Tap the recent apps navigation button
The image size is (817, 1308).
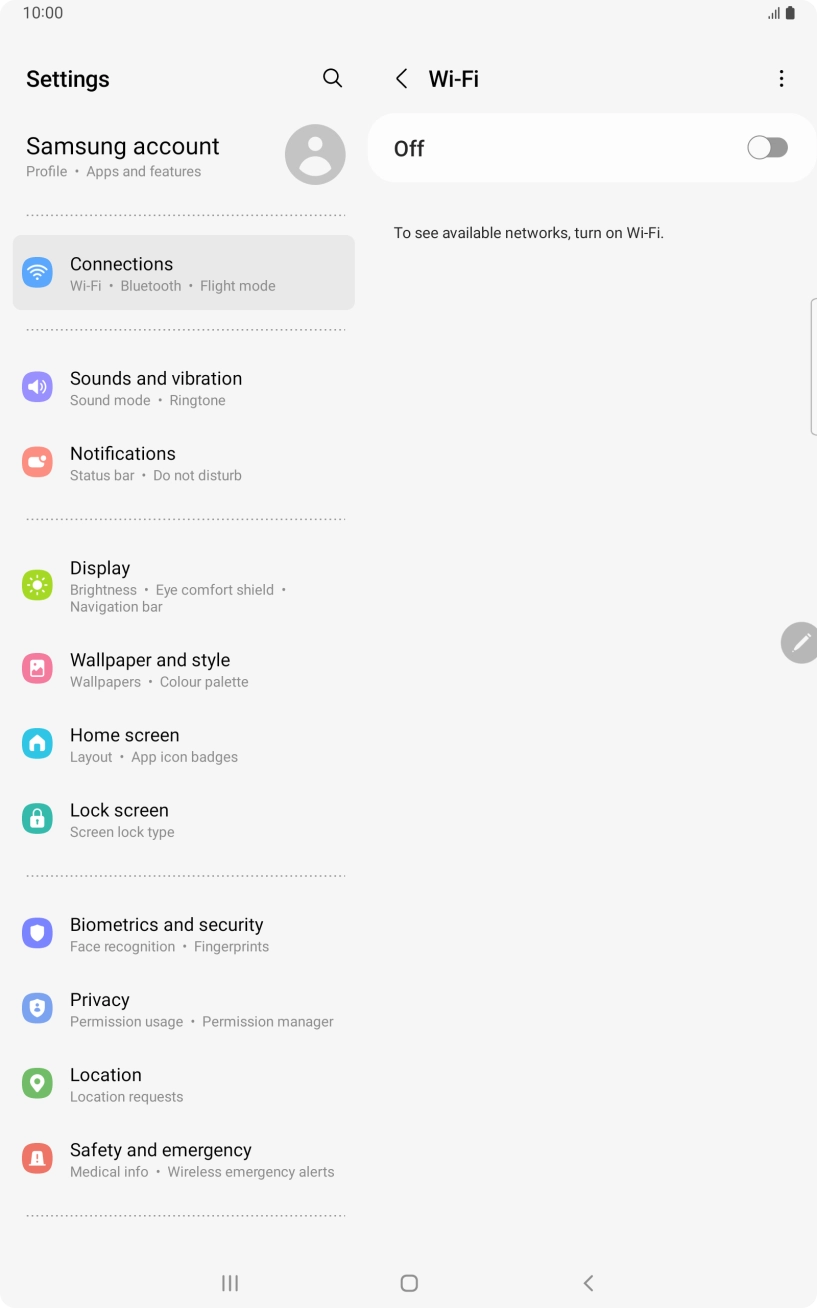point(230,1283)
